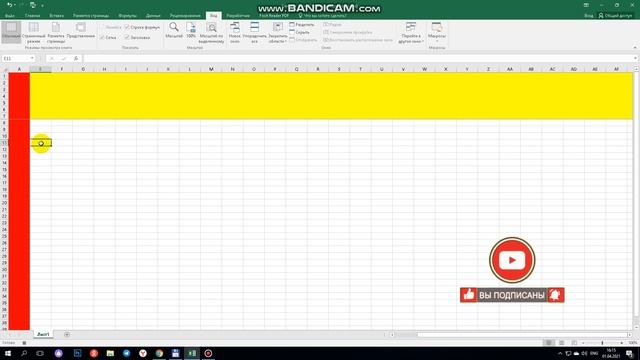Open the Photoshop icon on the taskbar
Screen dimensions: 640x360
(78, 353)
